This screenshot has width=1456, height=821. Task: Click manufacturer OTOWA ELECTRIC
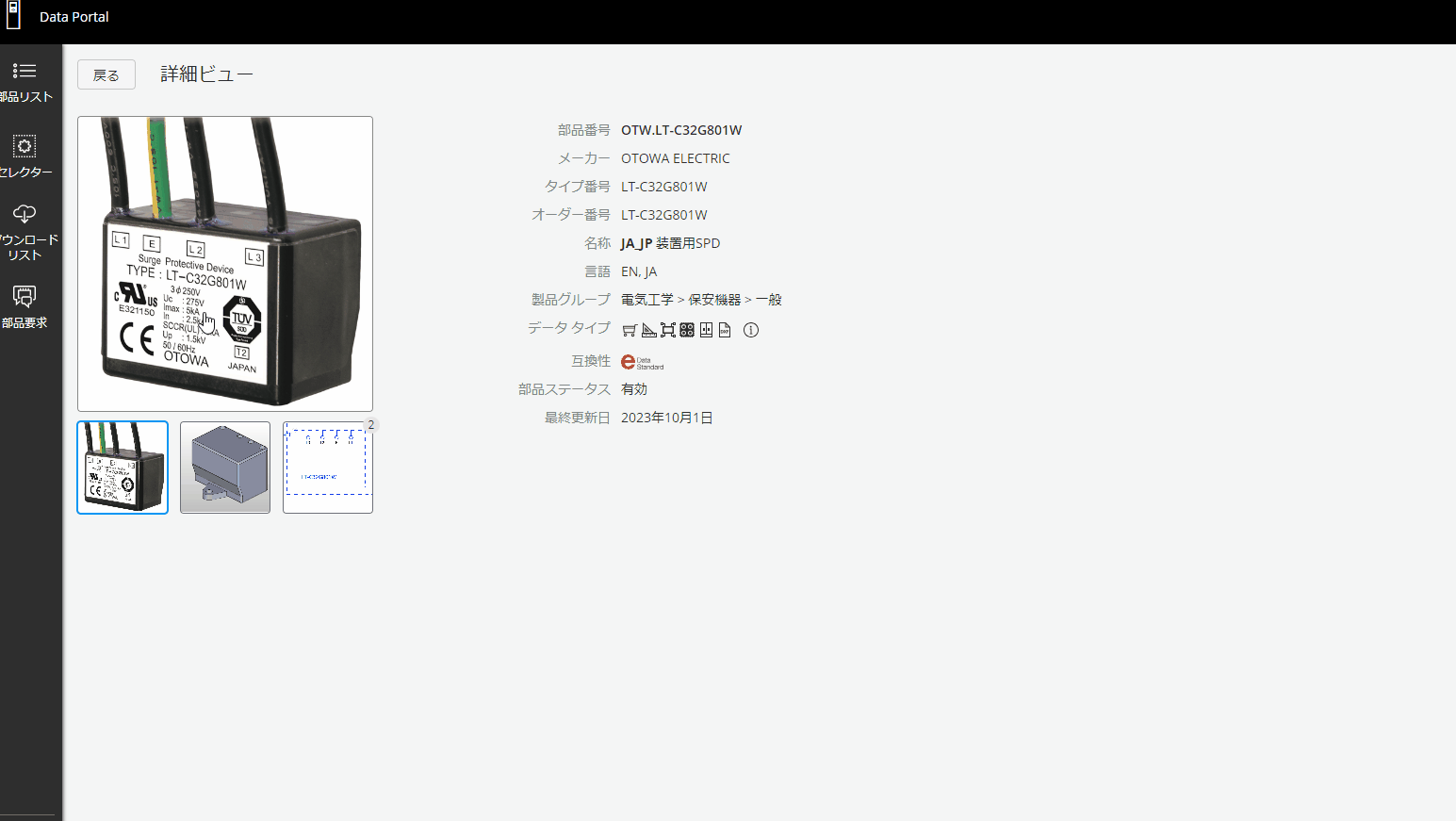coord(676,158)
